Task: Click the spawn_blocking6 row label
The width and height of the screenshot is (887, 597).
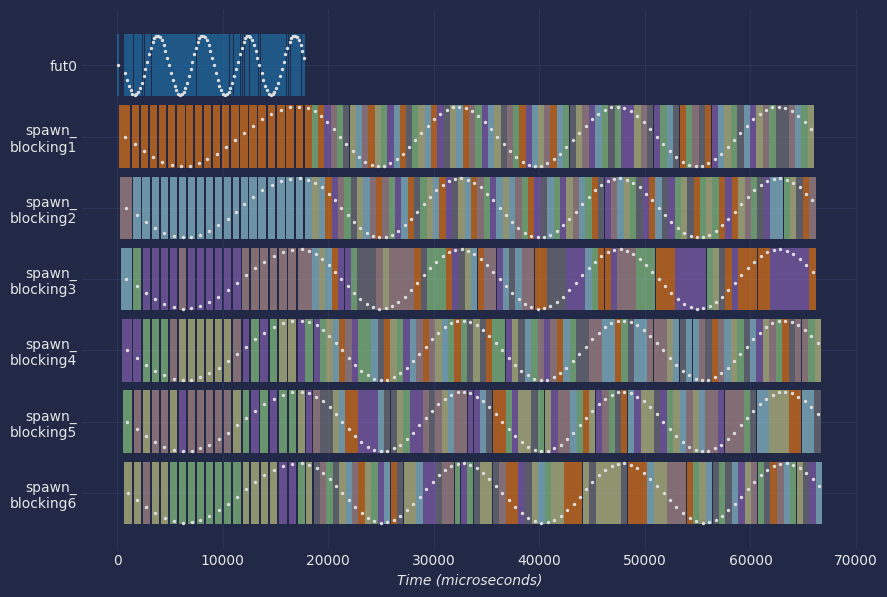Action: tap(43, 495)
